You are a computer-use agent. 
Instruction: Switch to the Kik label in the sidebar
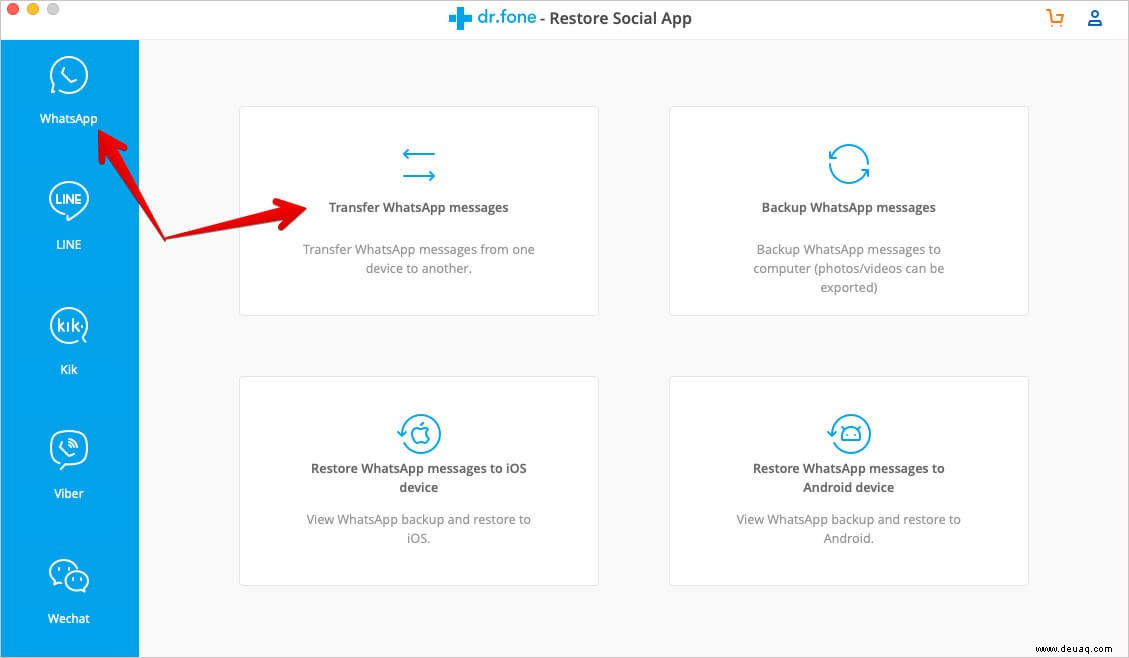tap(68, 369)
